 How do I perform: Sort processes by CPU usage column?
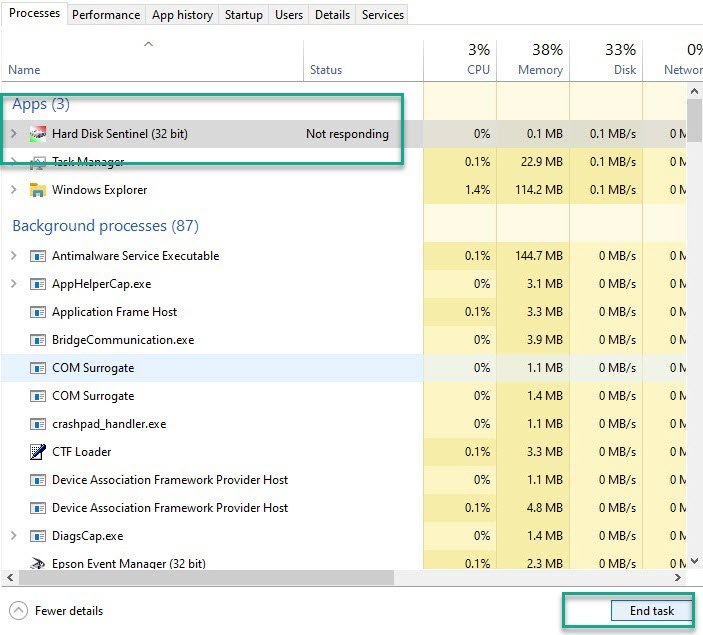pos(460,61)
